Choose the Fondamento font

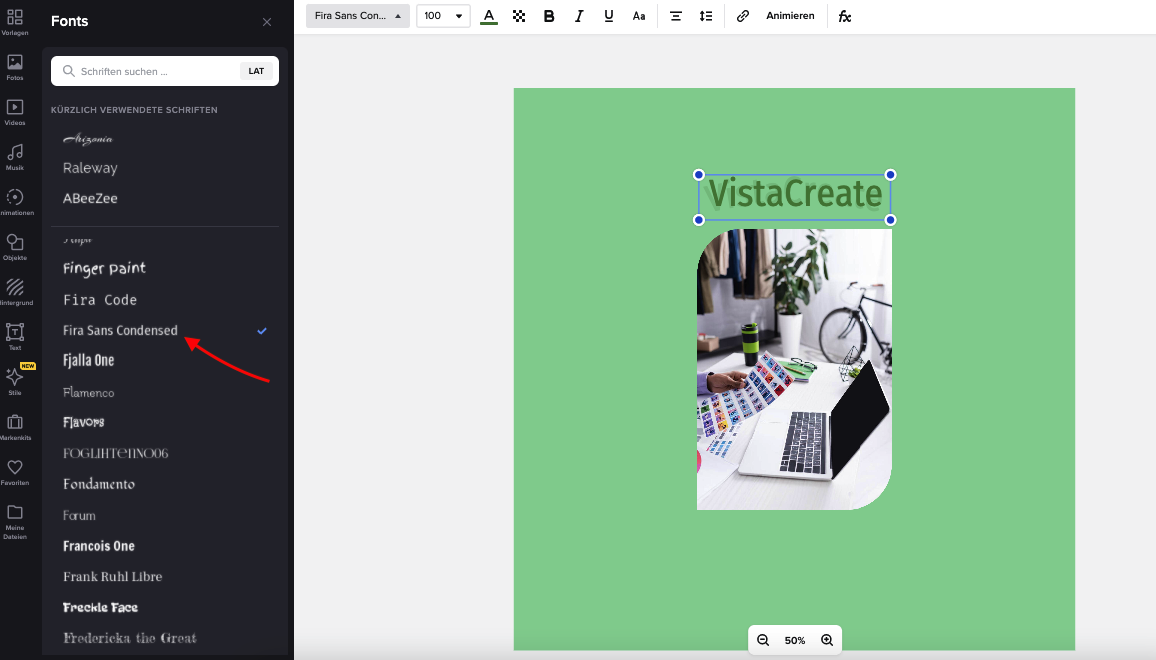[x=99, y=484]
